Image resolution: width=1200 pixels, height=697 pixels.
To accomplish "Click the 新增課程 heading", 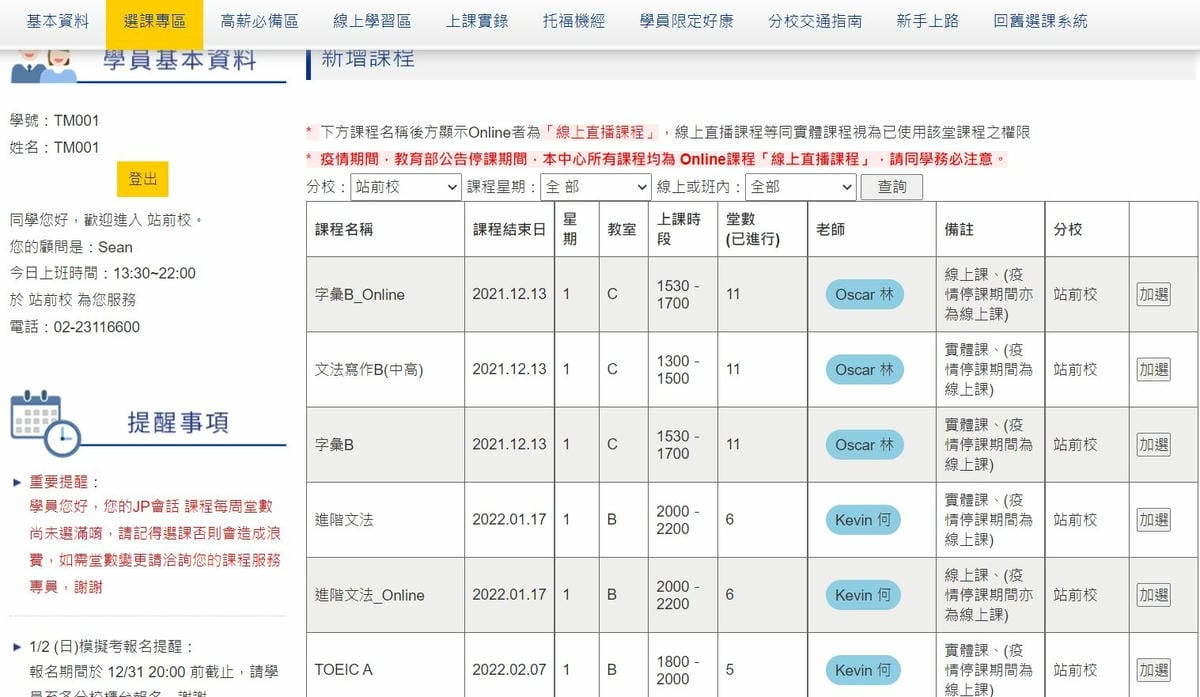I will point(367,58).
